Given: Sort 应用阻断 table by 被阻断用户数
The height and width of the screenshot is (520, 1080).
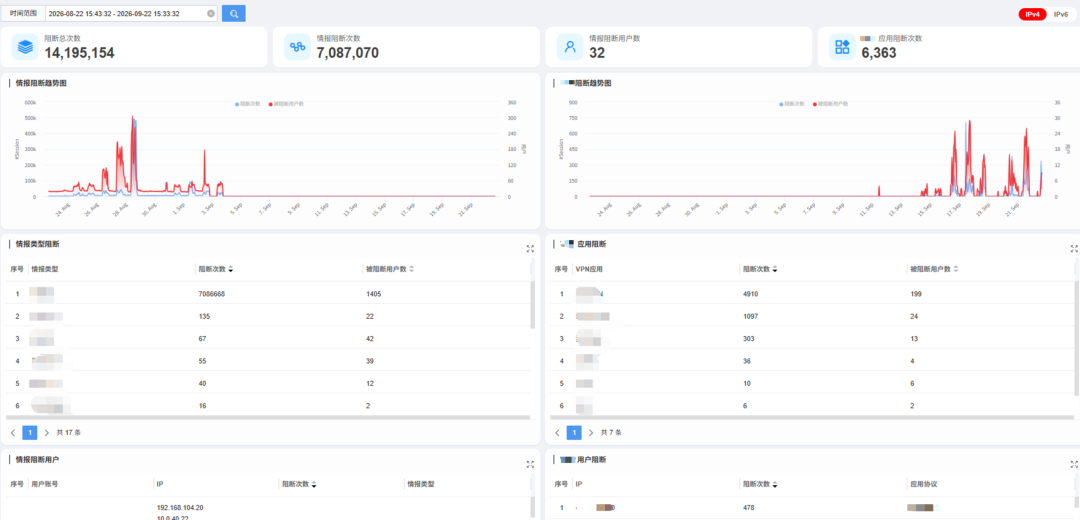Looking at the screenshot, I should [x=955, y=269].
